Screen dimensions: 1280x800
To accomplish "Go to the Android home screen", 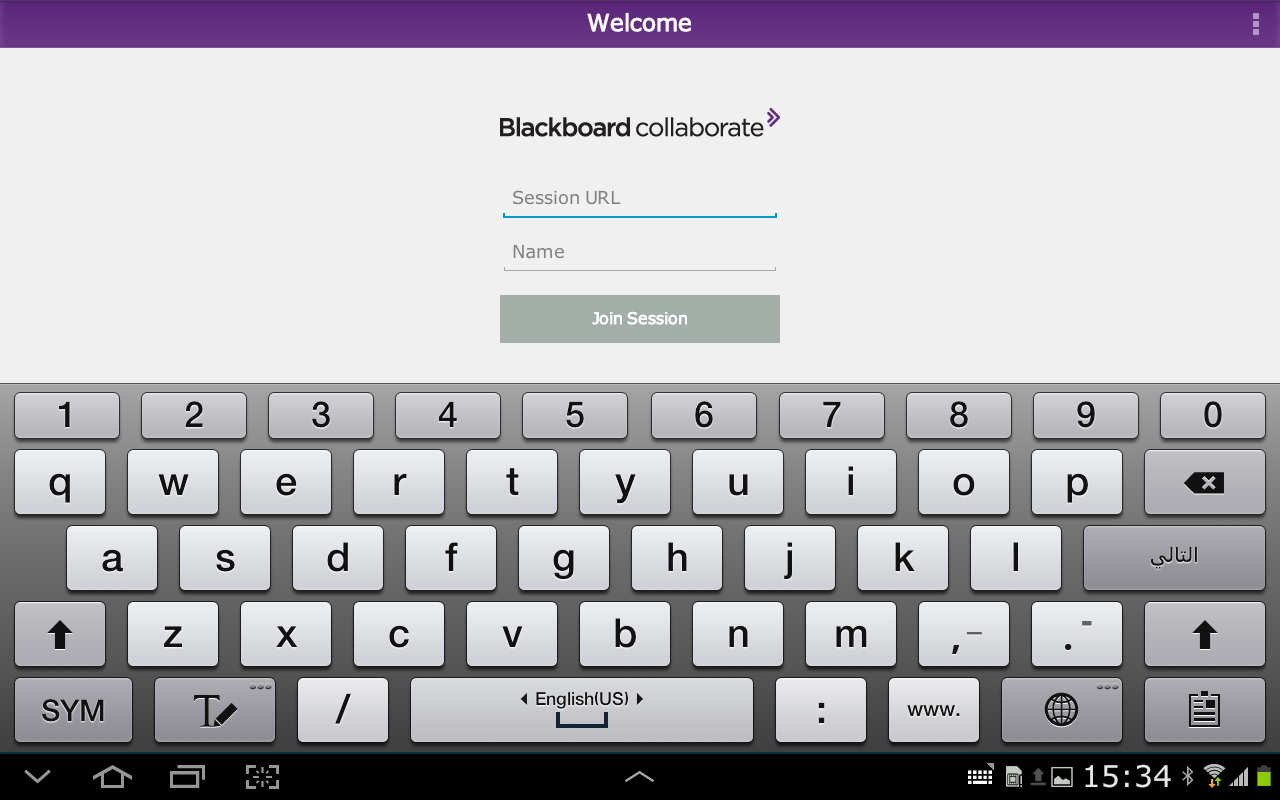I will 112,776.
